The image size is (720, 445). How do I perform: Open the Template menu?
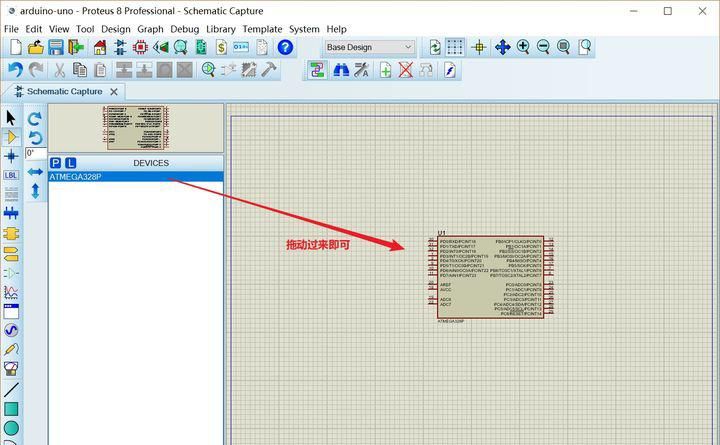point(262,29)
